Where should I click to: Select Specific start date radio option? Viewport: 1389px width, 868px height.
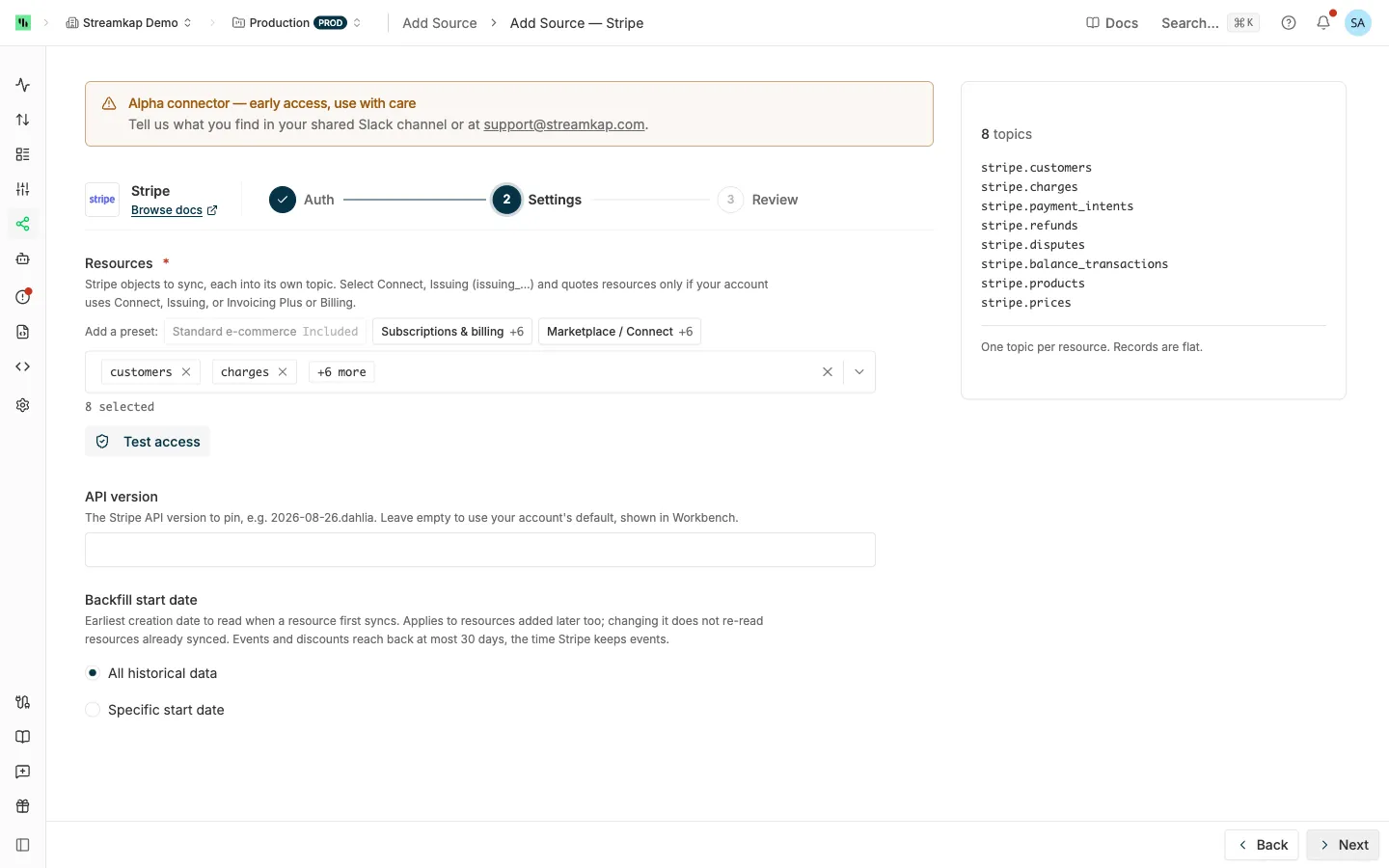[x=93, y=710]
